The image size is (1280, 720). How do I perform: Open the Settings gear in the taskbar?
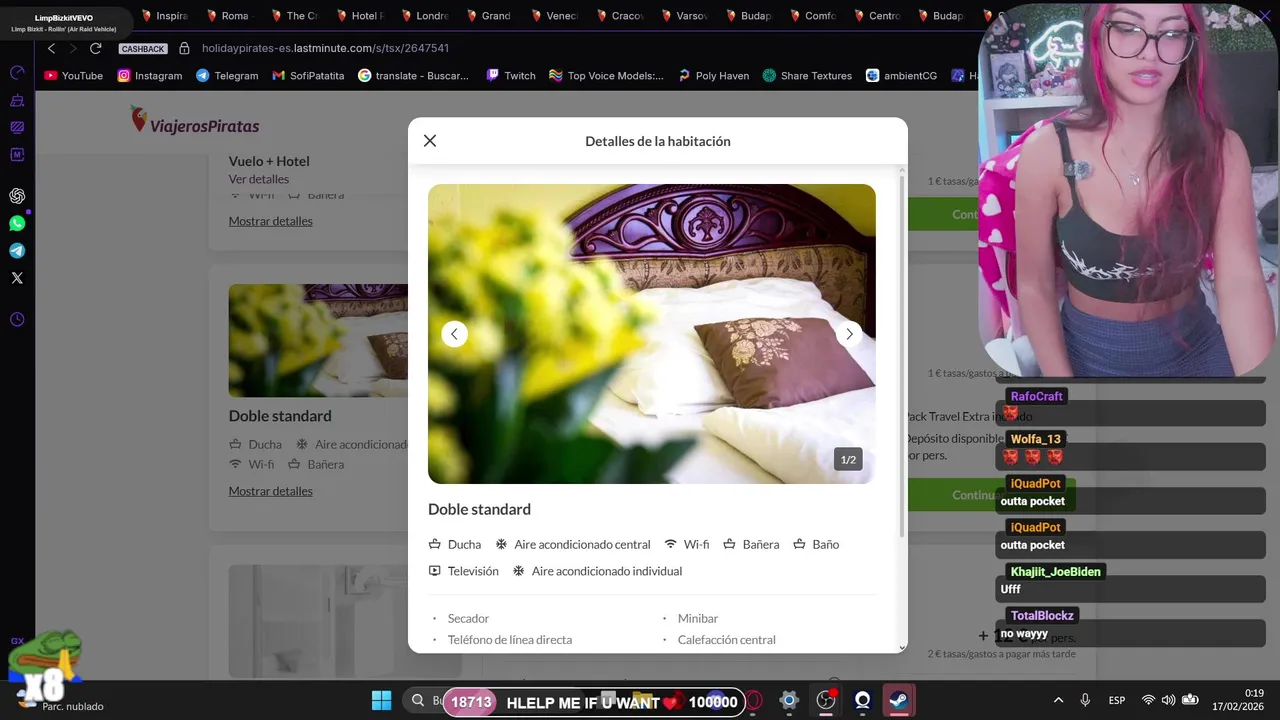789,700
